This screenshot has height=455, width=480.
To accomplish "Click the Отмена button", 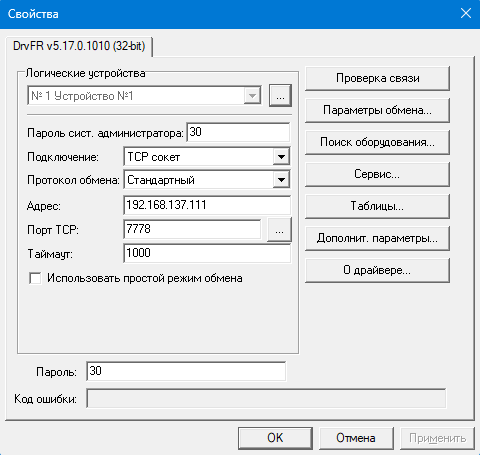I will (356, 438).
